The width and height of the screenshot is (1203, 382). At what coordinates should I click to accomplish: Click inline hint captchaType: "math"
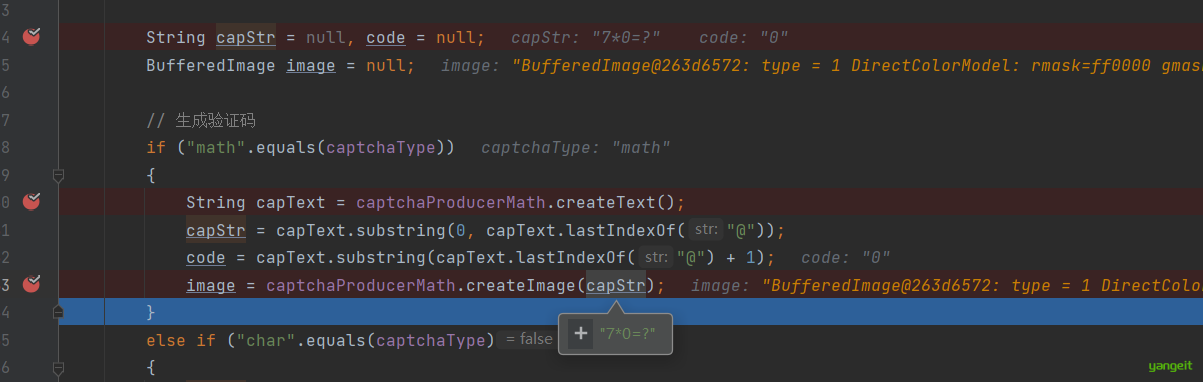575,148
